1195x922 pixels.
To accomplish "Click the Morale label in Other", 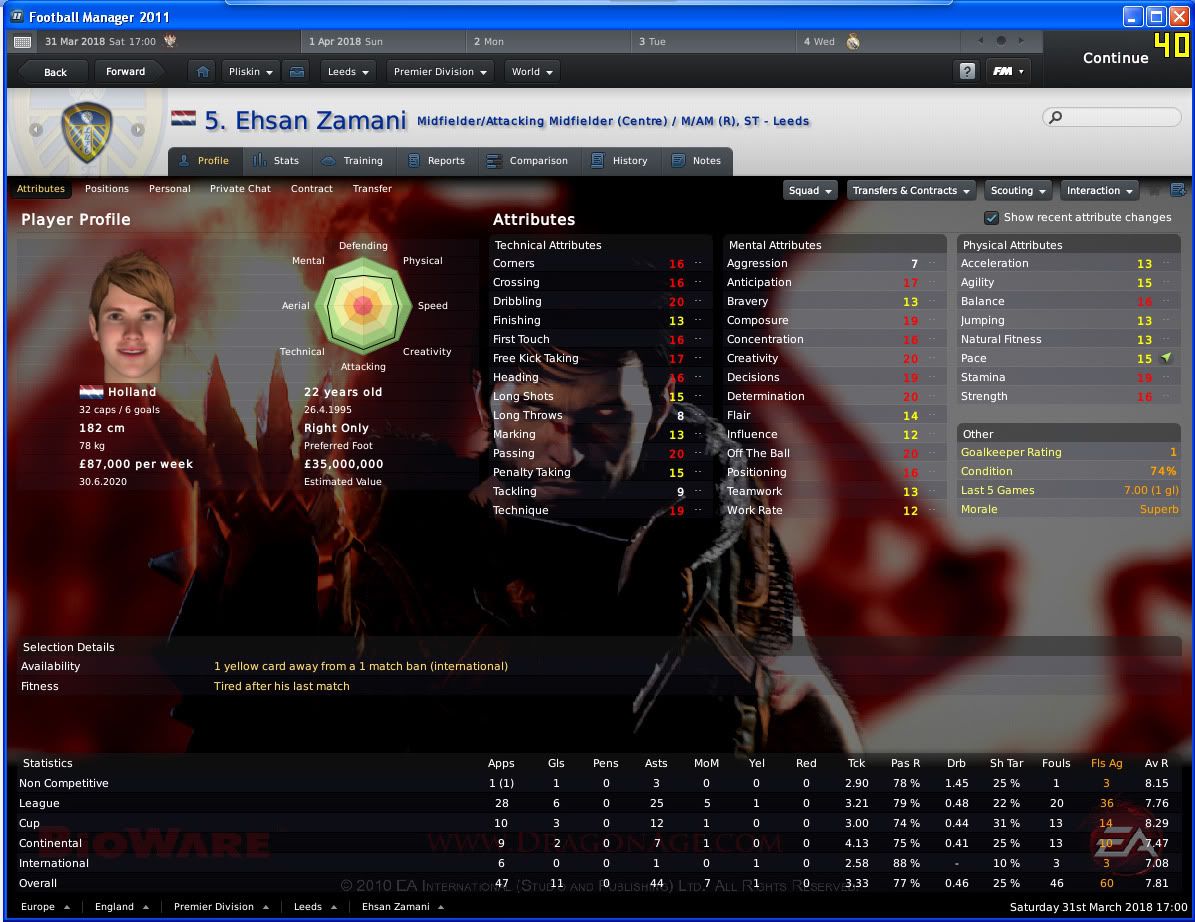I will (x=979, y=510).
